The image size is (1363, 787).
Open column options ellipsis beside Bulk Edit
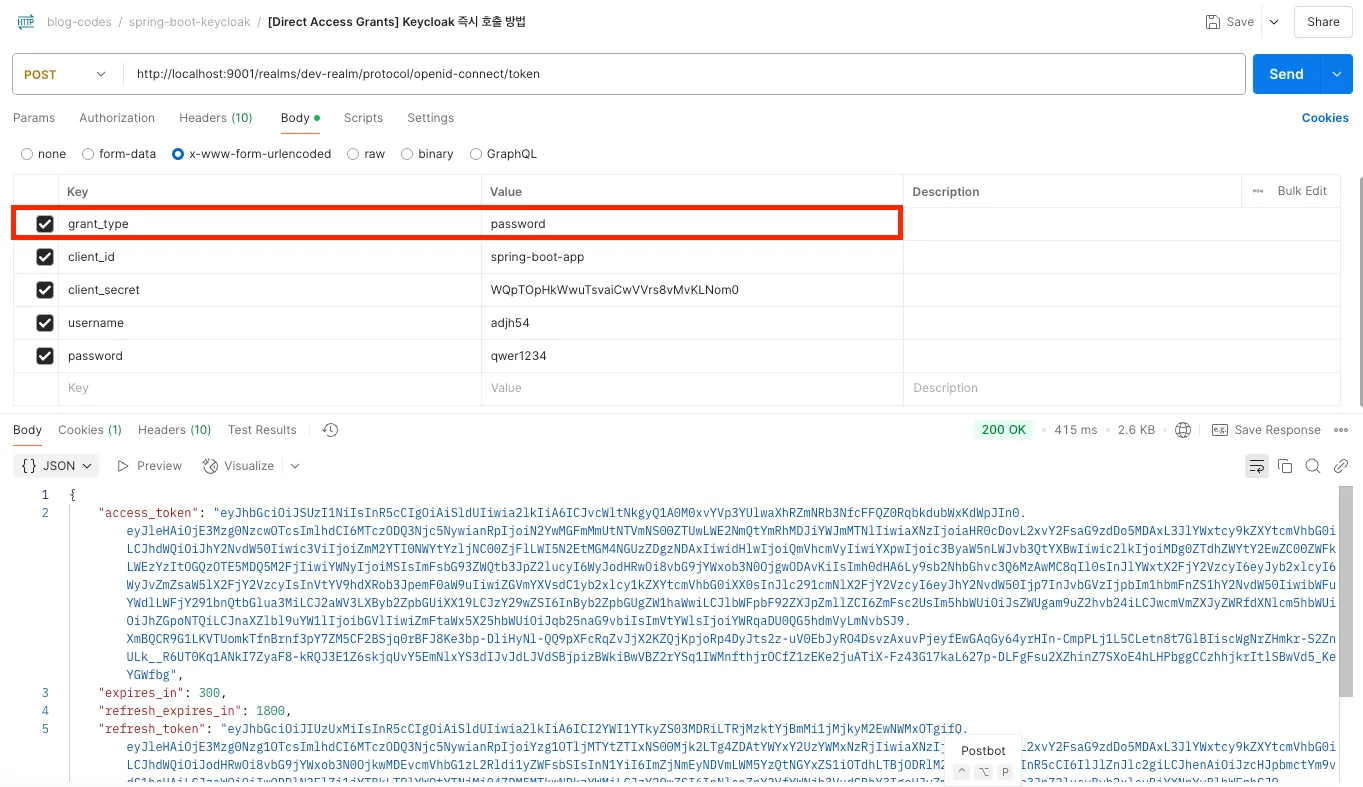1257,191
